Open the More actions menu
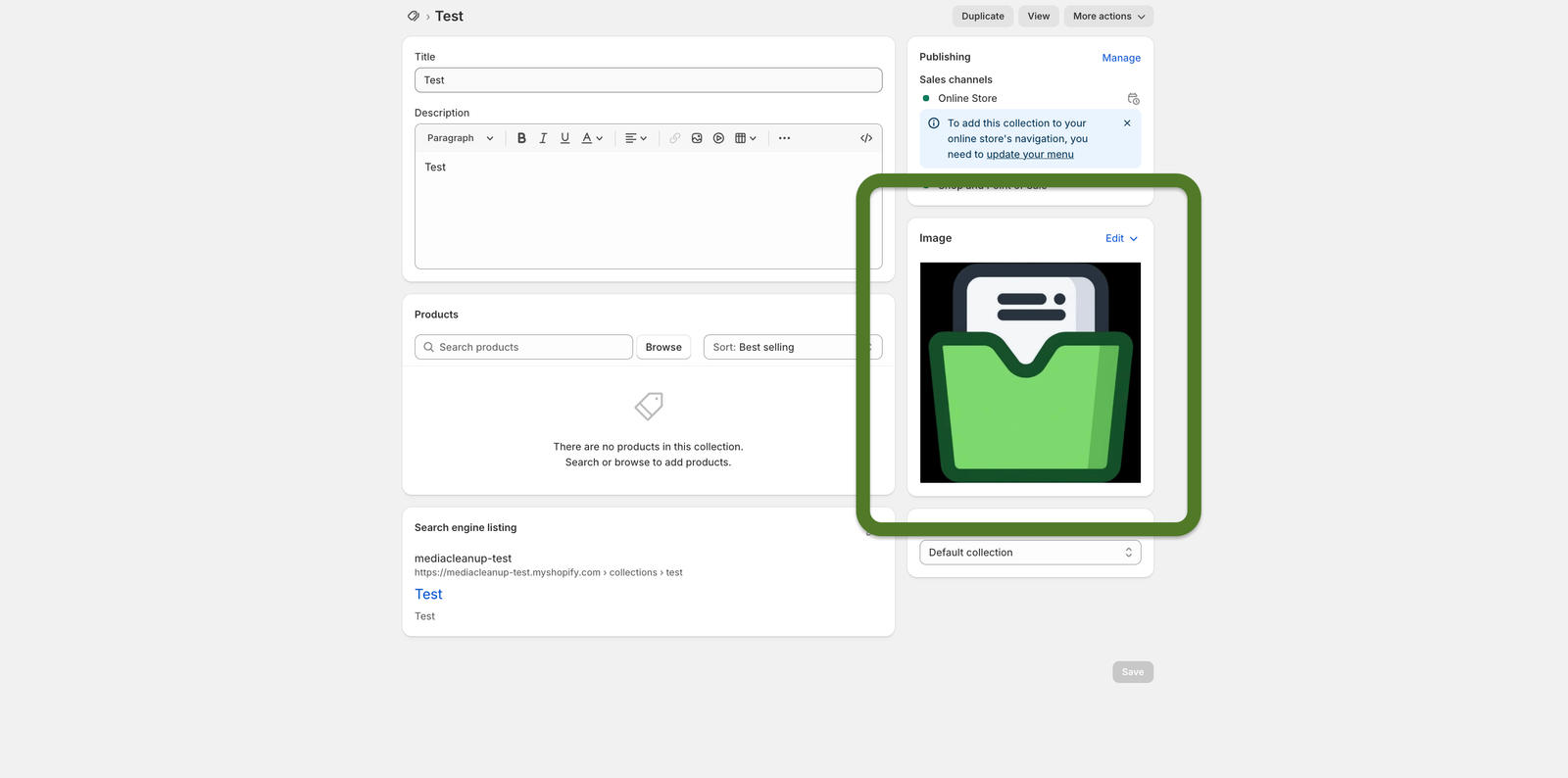 (x=1108, y=16)
